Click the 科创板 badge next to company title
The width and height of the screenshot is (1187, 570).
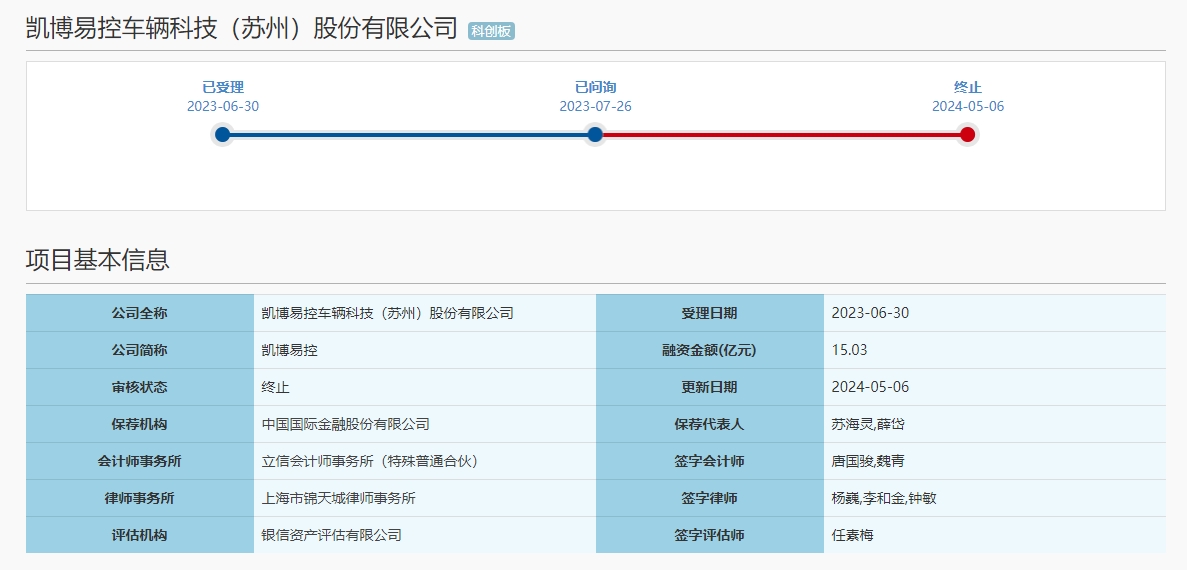tap(491, 31)
